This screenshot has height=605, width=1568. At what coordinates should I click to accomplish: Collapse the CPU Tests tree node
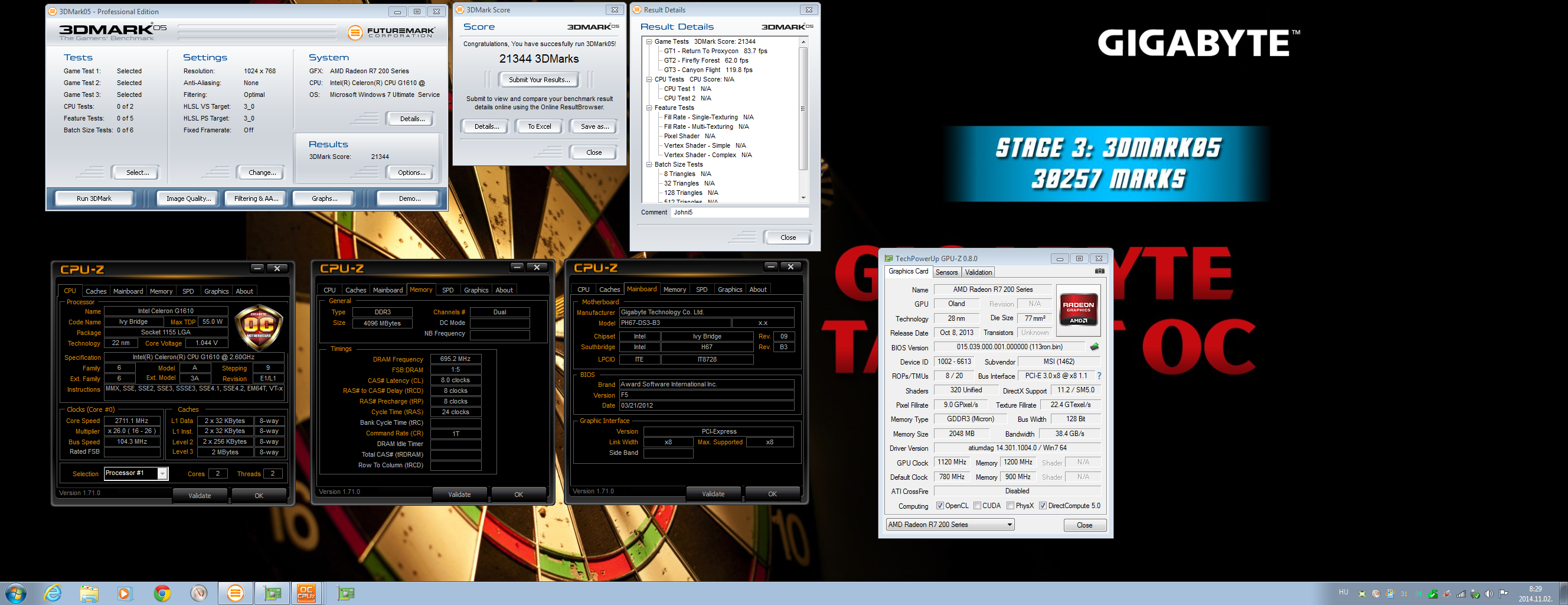coord(649,79)
